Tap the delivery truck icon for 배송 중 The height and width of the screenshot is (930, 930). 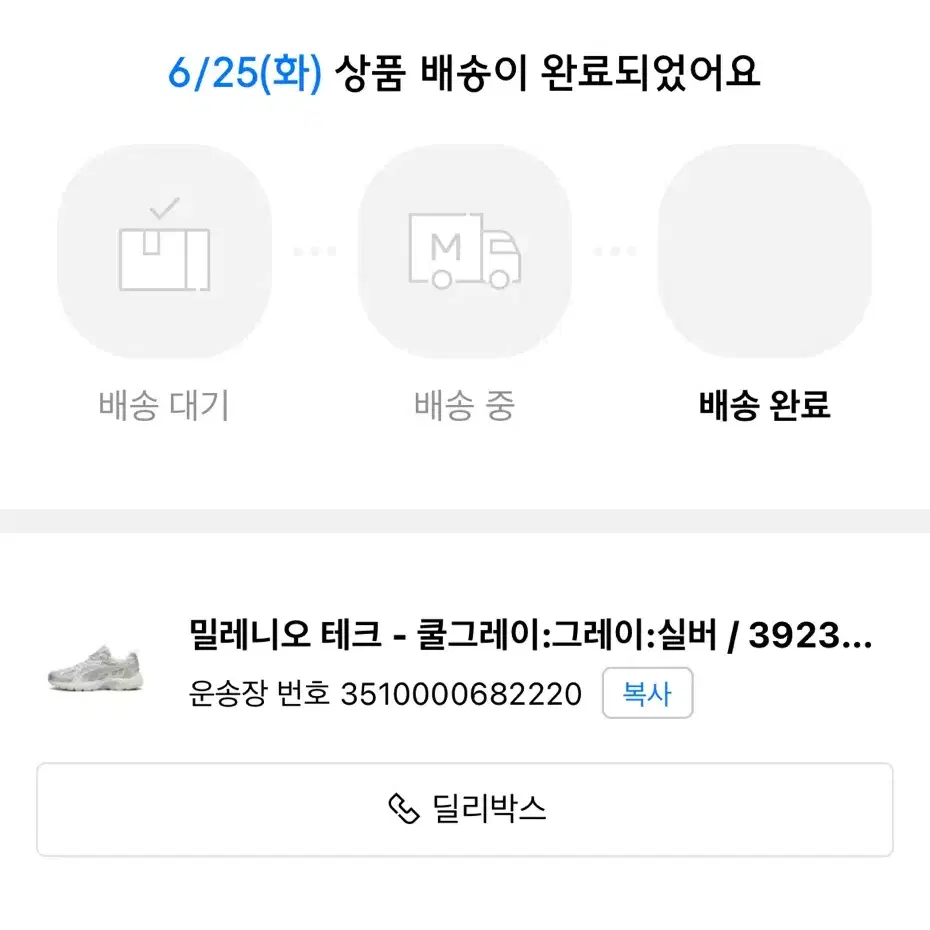464,251
